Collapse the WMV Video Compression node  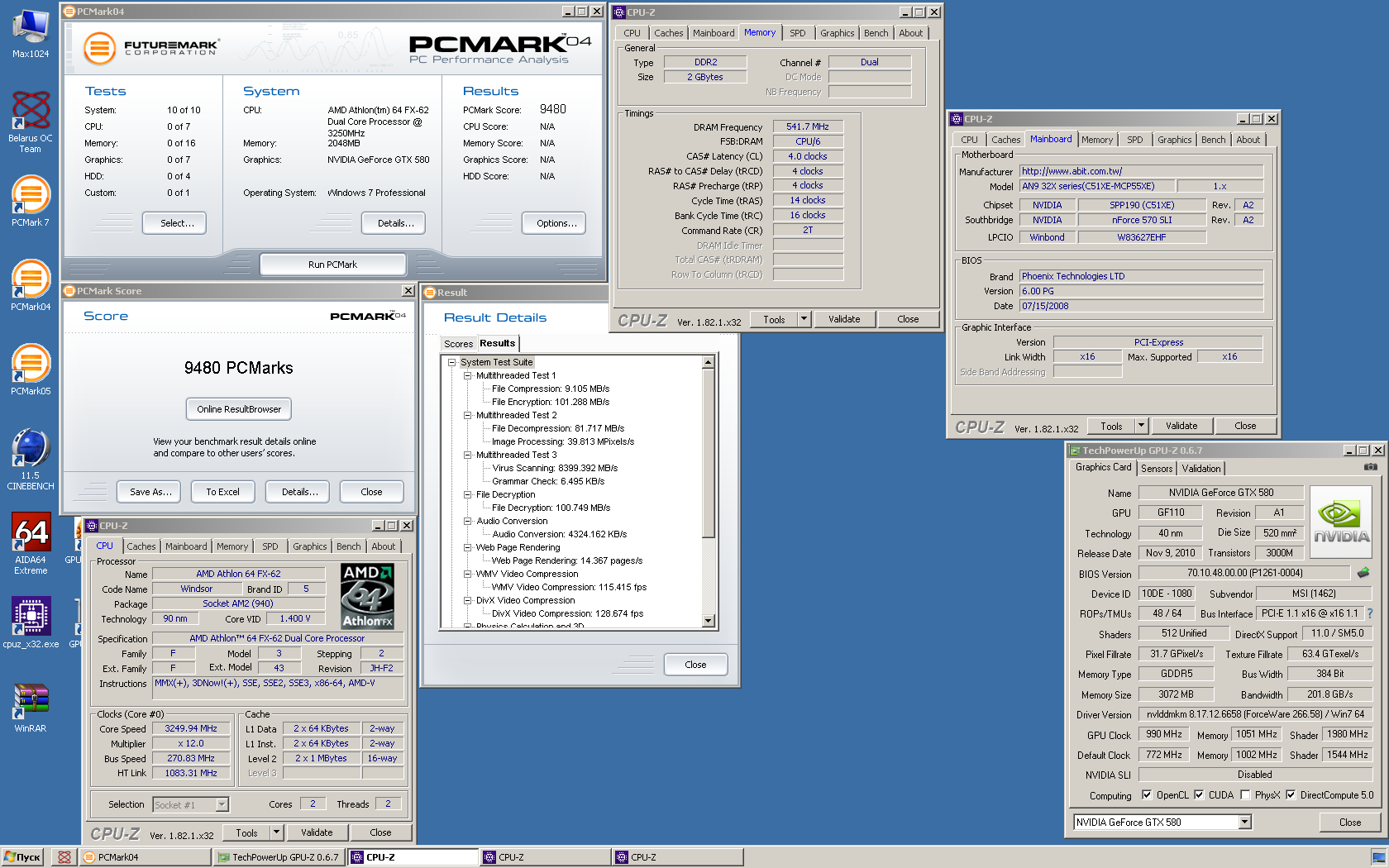coord(467,574)
